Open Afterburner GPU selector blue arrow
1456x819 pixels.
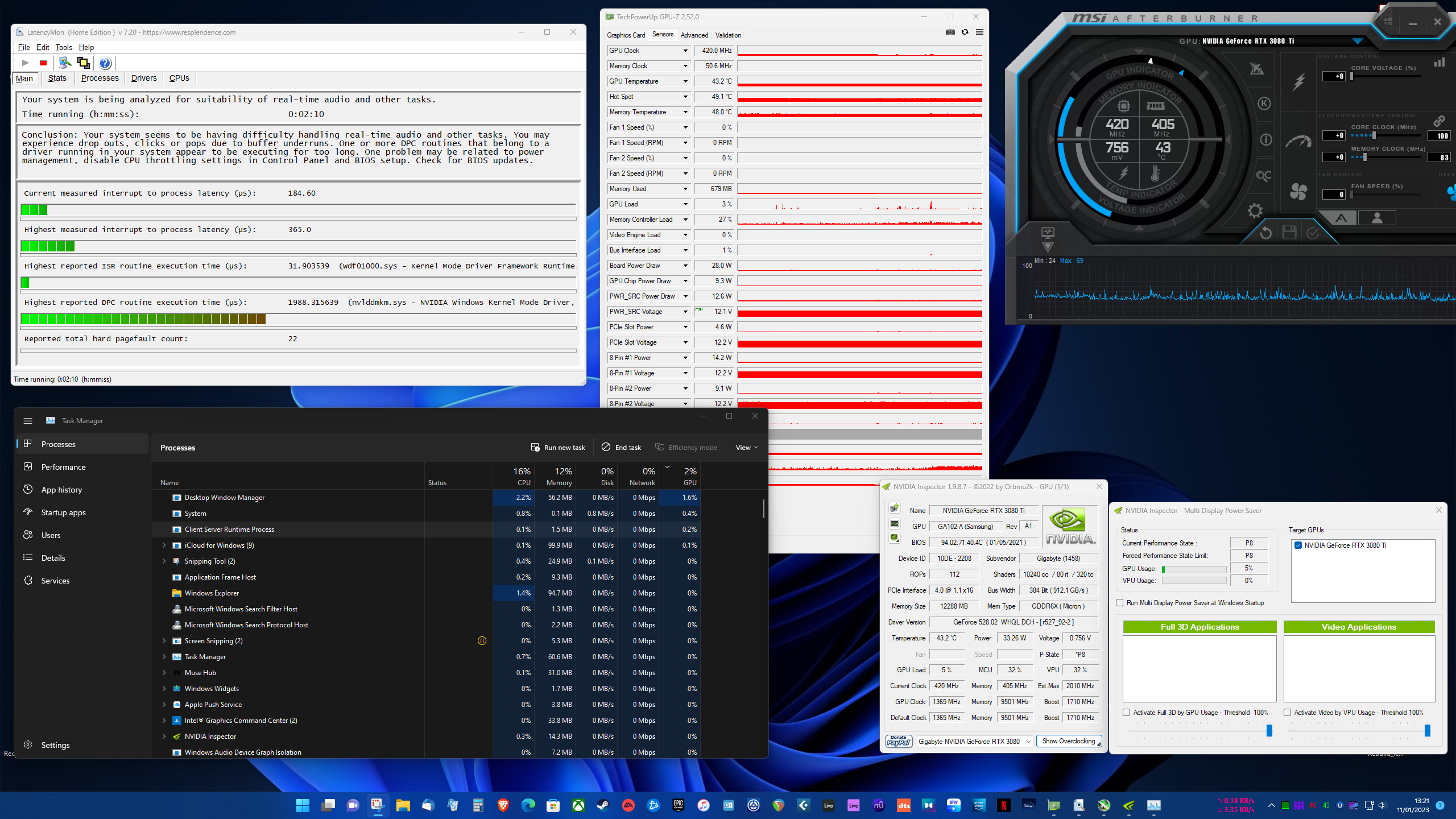1358,41
